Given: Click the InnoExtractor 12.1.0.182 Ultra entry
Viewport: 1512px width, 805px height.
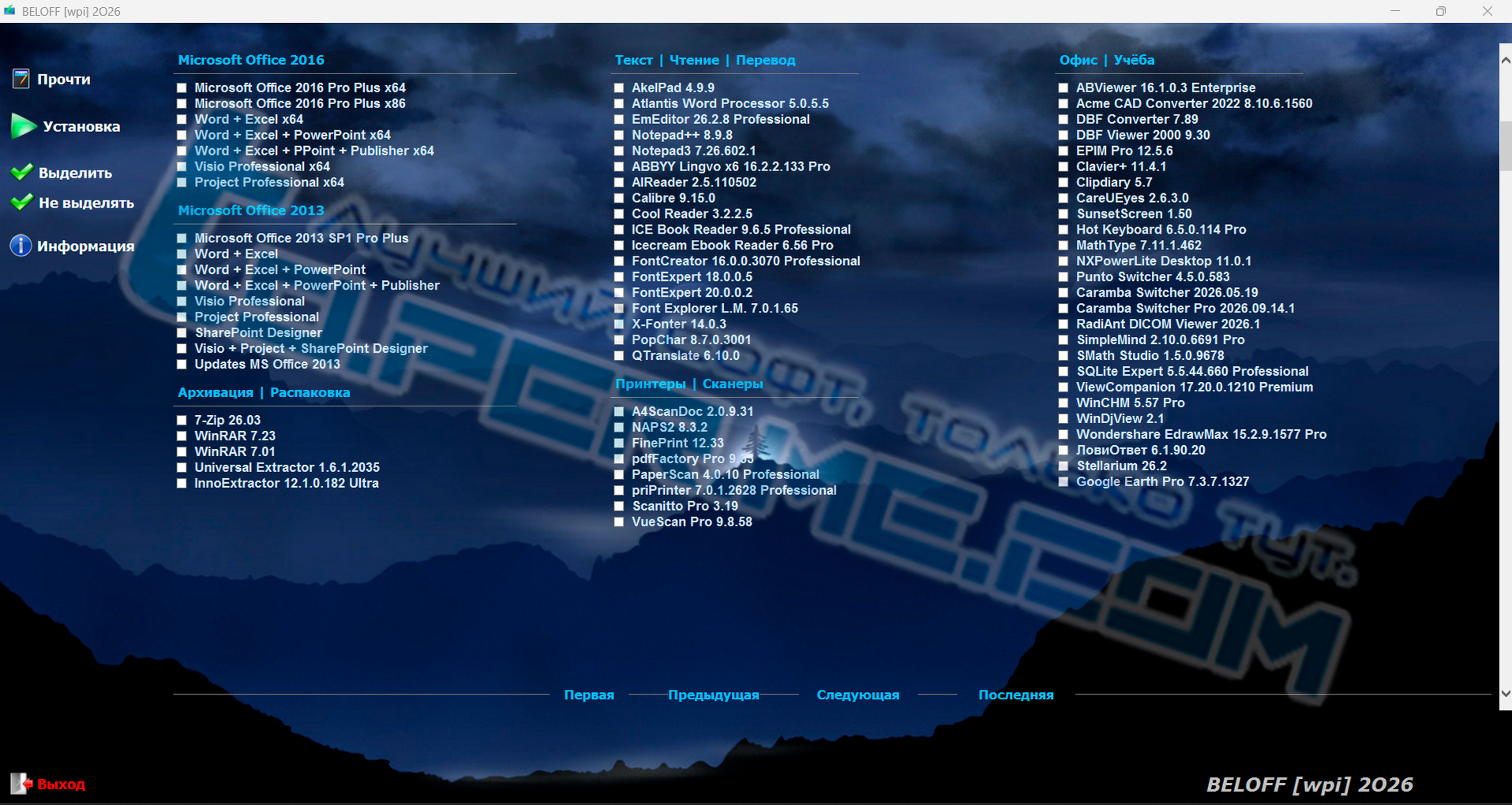Looking at the screenshot, I should point(286,483).
